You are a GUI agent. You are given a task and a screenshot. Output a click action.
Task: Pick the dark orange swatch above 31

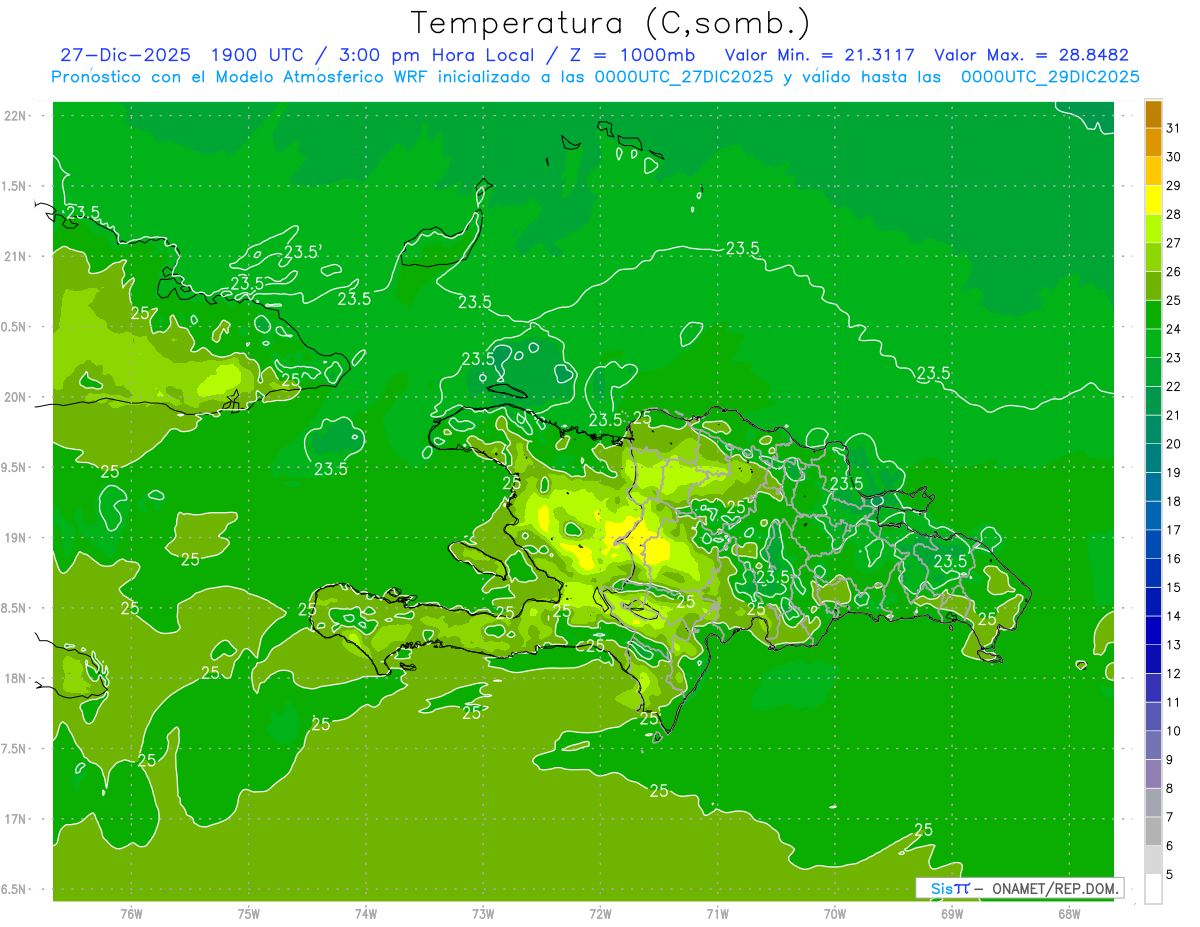point(1153,114)
